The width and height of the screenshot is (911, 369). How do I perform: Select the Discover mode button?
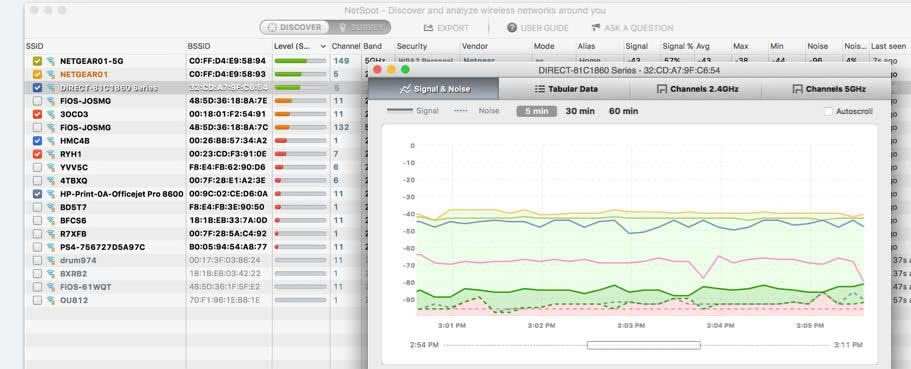tap(294, 27)
